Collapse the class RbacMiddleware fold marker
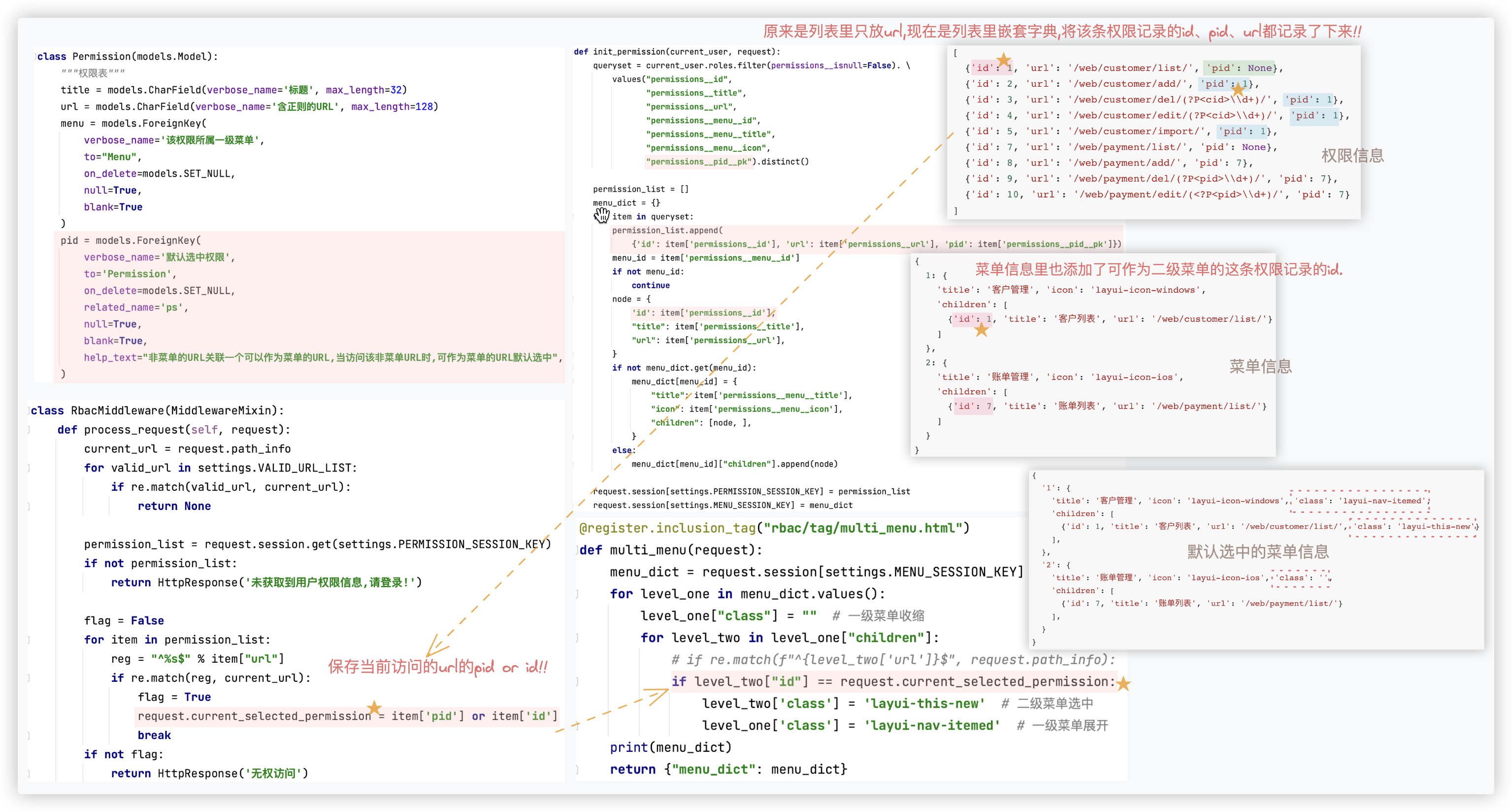 (x=28, y=411)
